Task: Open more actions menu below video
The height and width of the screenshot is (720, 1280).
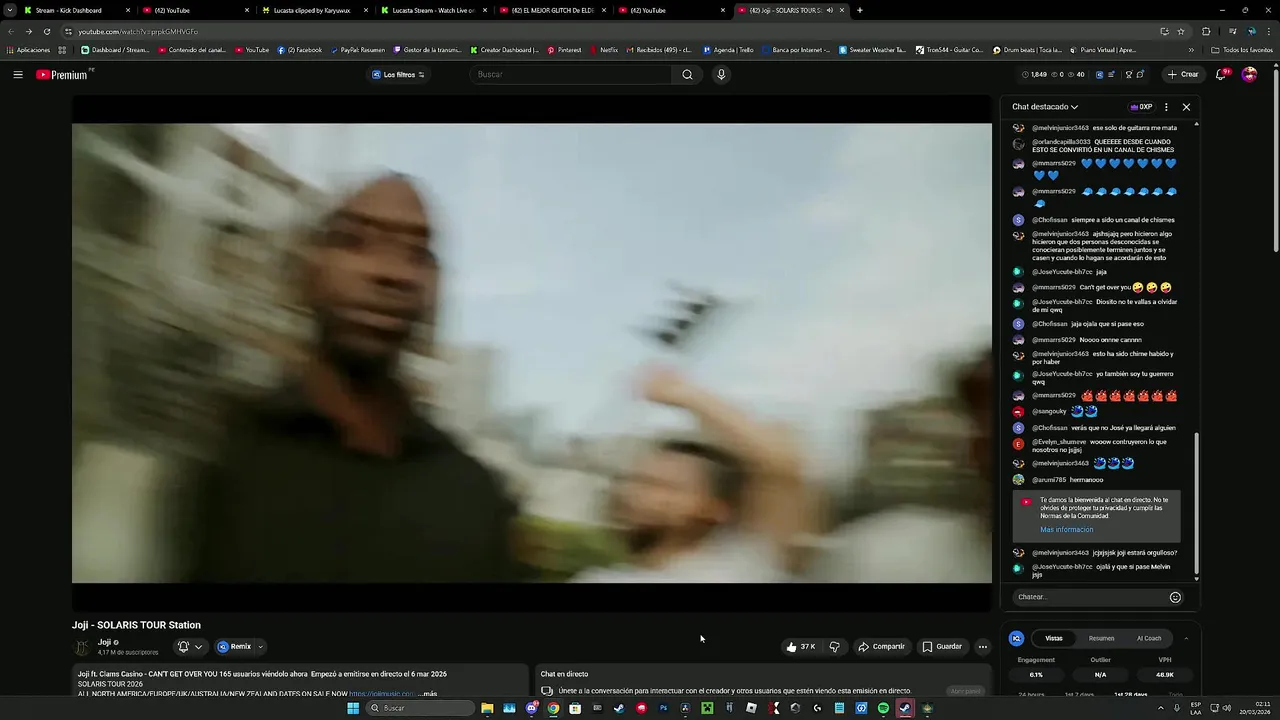Action: [982, 646]
